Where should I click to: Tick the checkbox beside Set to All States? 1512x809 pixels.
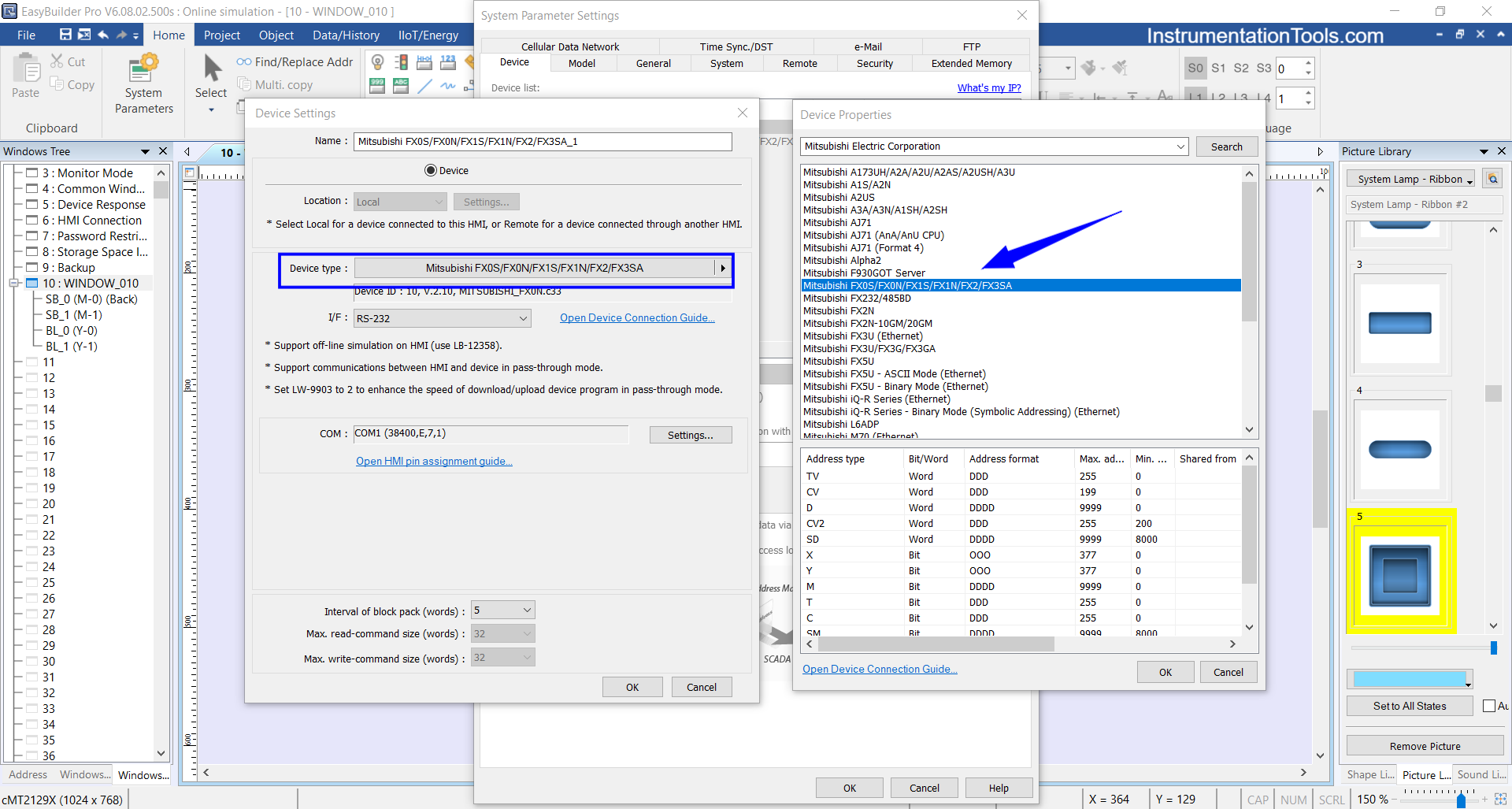click(1488, 706)
